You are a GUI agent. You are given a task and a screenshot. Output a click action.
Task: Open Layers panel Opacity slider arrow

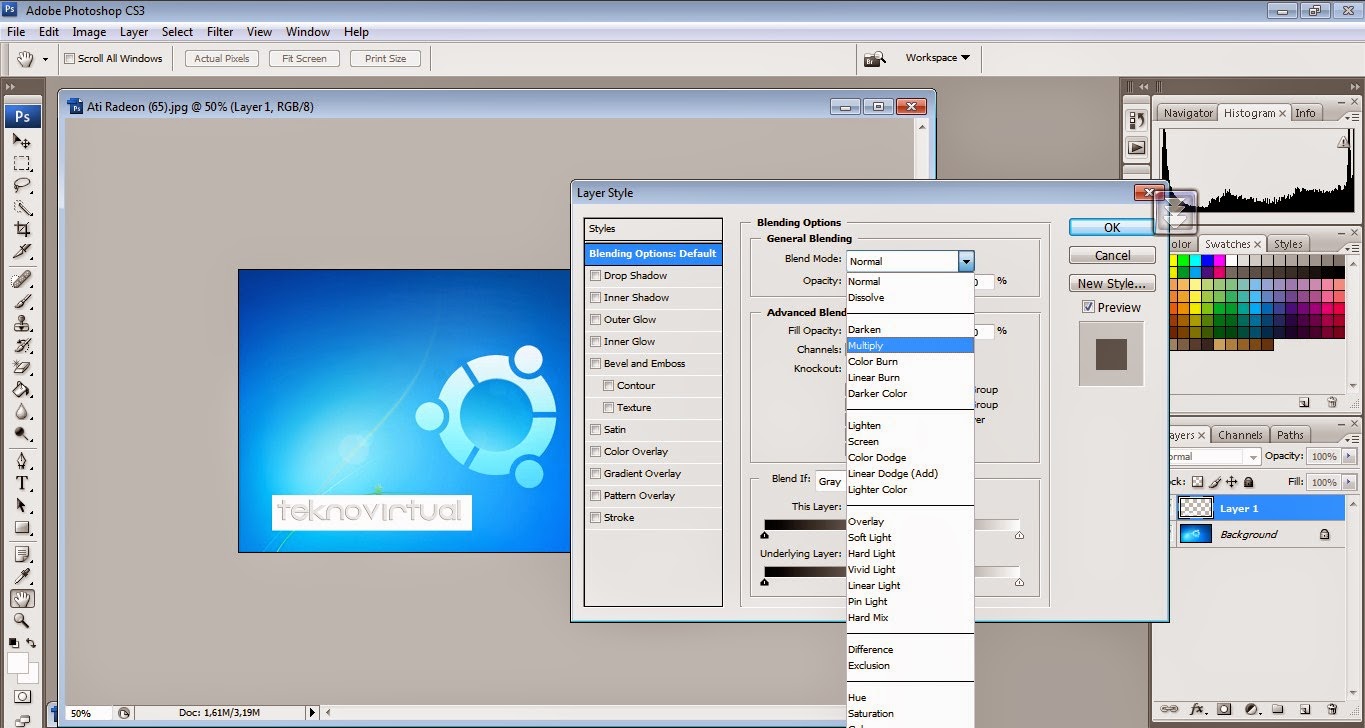(x=1348, y=456)
